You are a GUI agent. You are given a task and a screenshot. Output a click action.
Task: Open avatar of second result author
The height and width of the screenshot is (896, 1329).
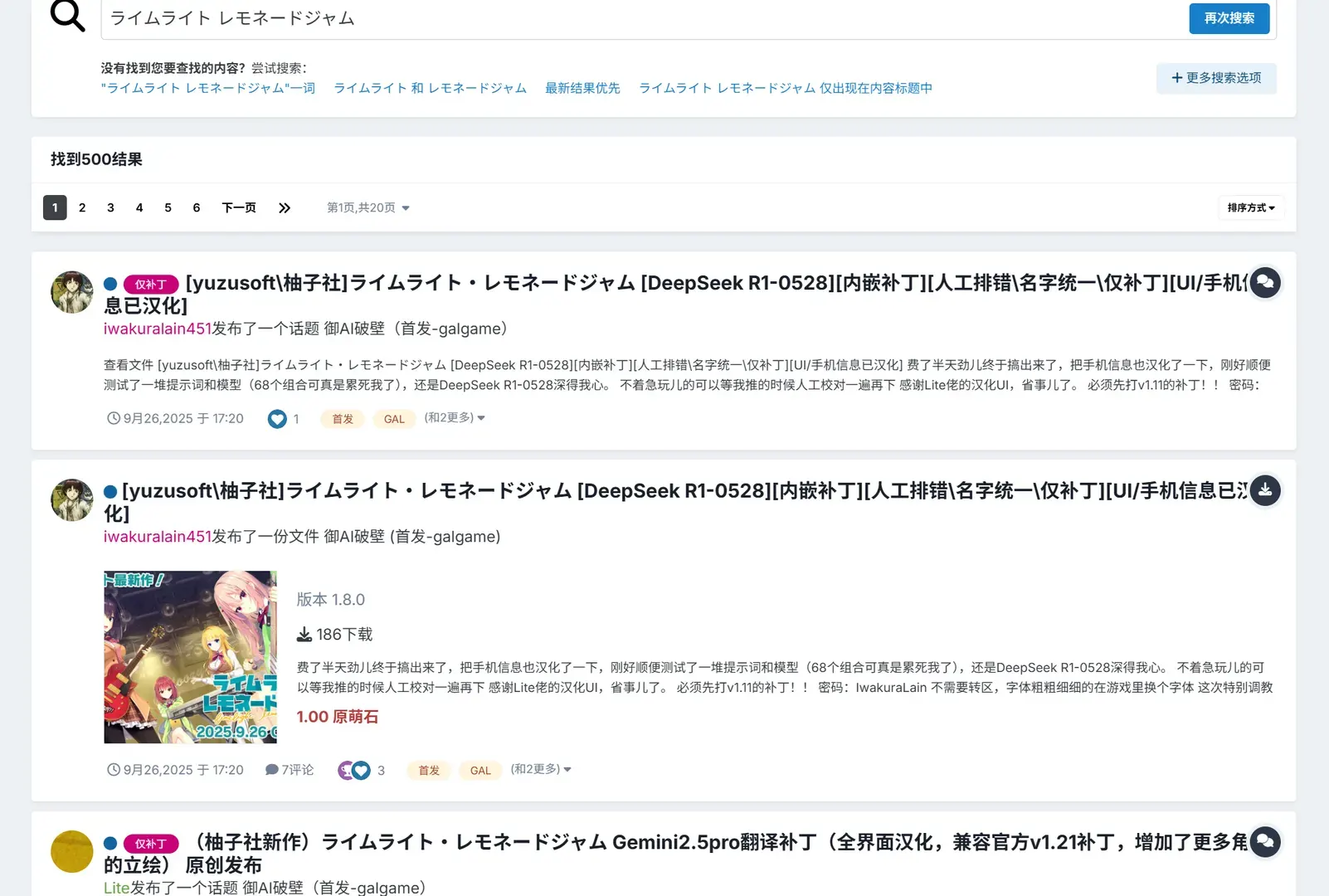pyautogui.click(x=72, y=500)
